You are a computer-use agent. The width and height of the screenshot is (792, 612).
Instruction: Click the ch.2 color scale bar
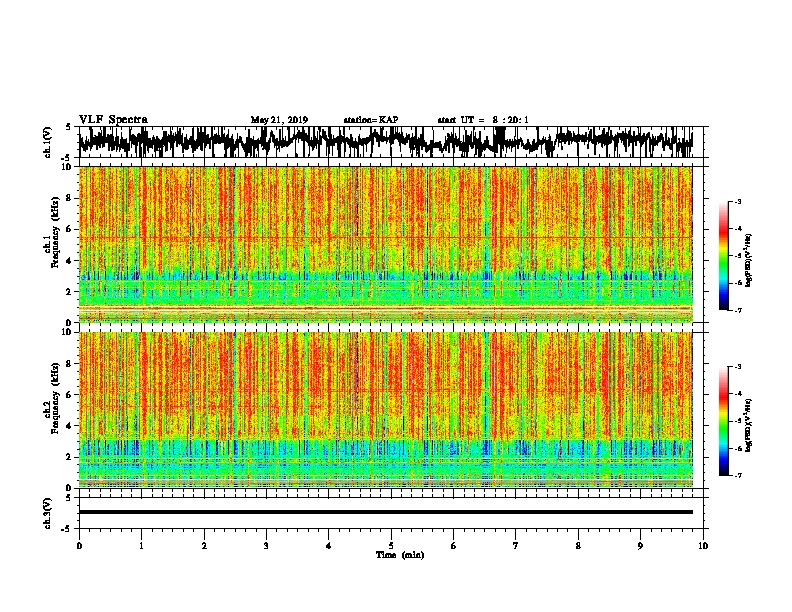723,421
